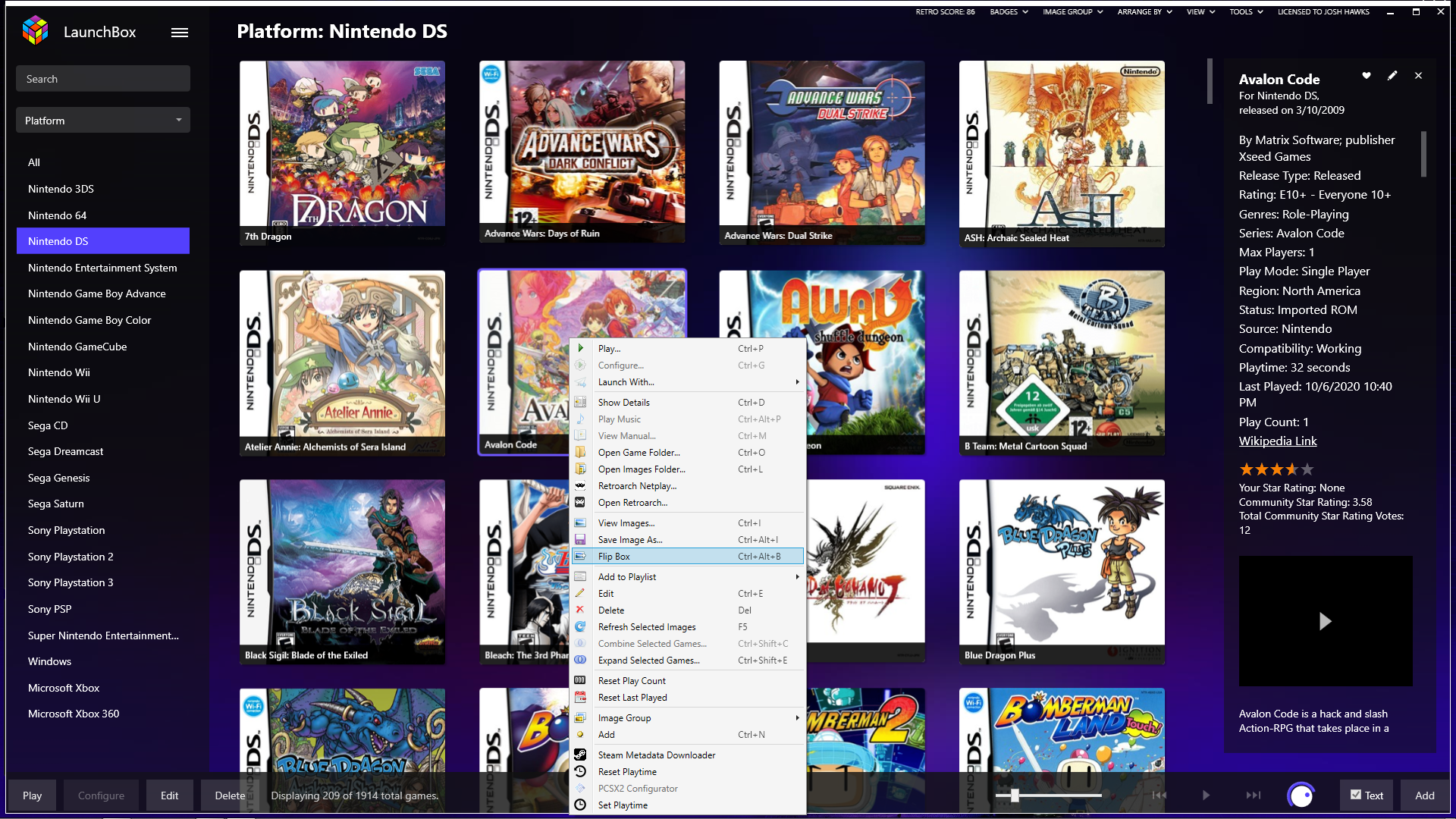Click the Retroarch Netplay icon
Viewport: 1456px width, 819px height.
(580, 485)
